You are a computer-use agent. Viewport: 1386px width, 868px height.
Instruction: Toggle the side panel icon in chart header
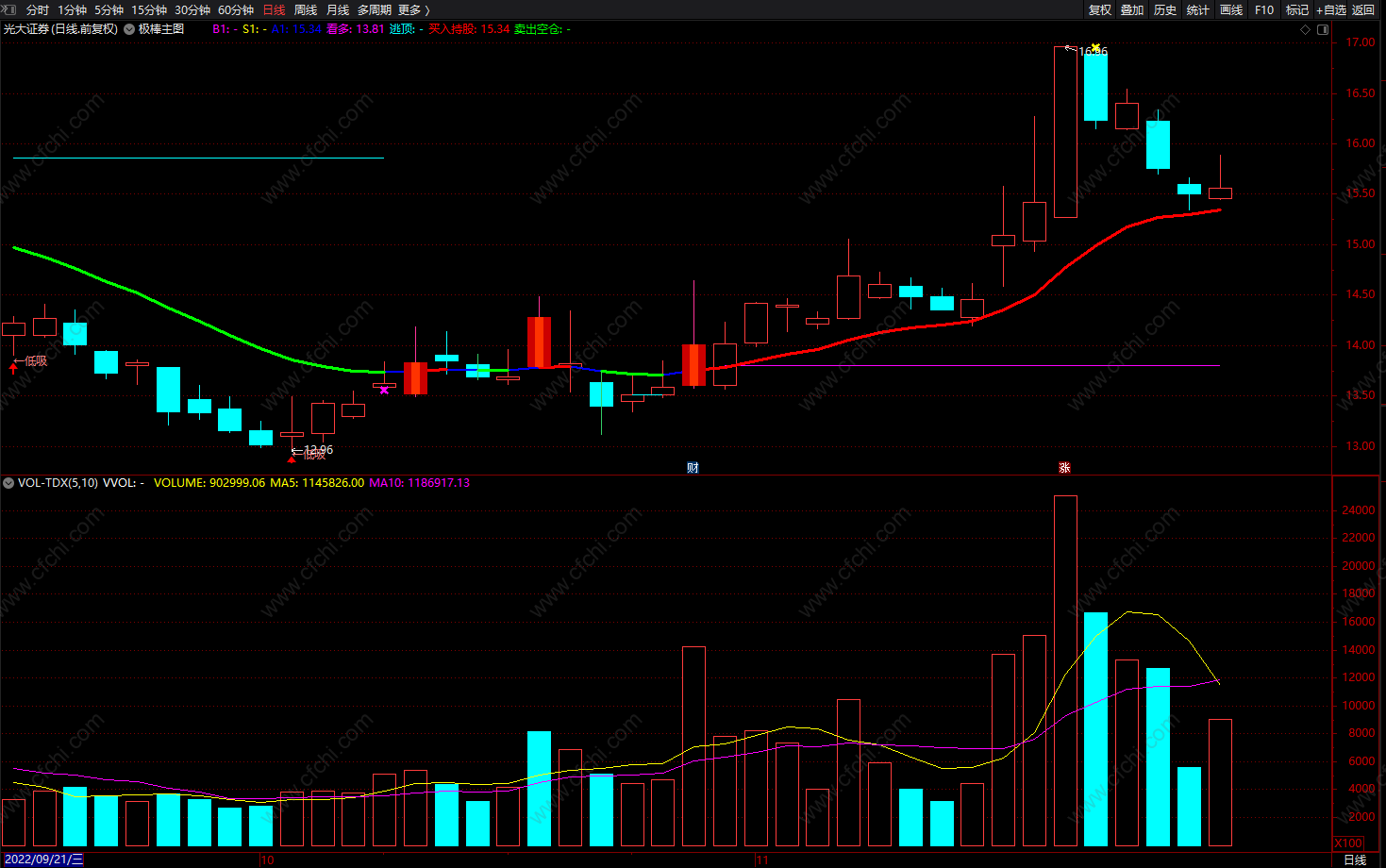pyautogui.click(x=1323, y=29)
